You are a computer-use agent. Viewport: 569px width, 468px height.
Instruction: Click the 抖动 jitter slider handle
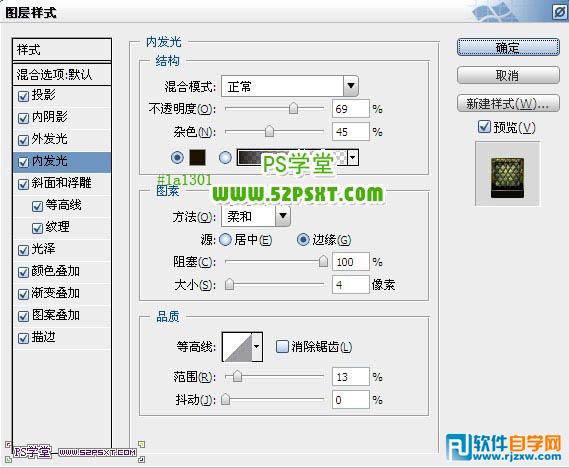click(226, 399)
